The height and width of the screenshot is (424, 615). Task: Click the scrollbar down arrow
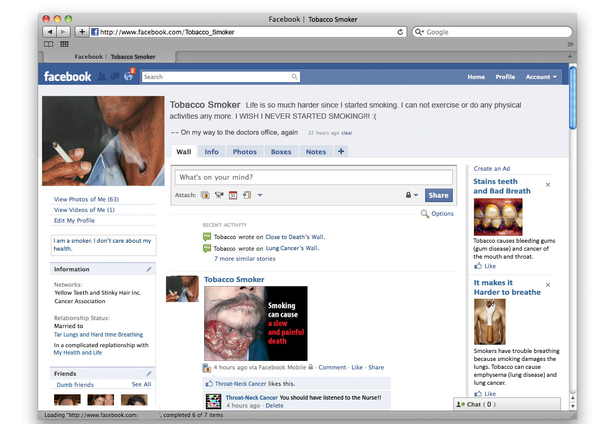[x=573, y=406]
